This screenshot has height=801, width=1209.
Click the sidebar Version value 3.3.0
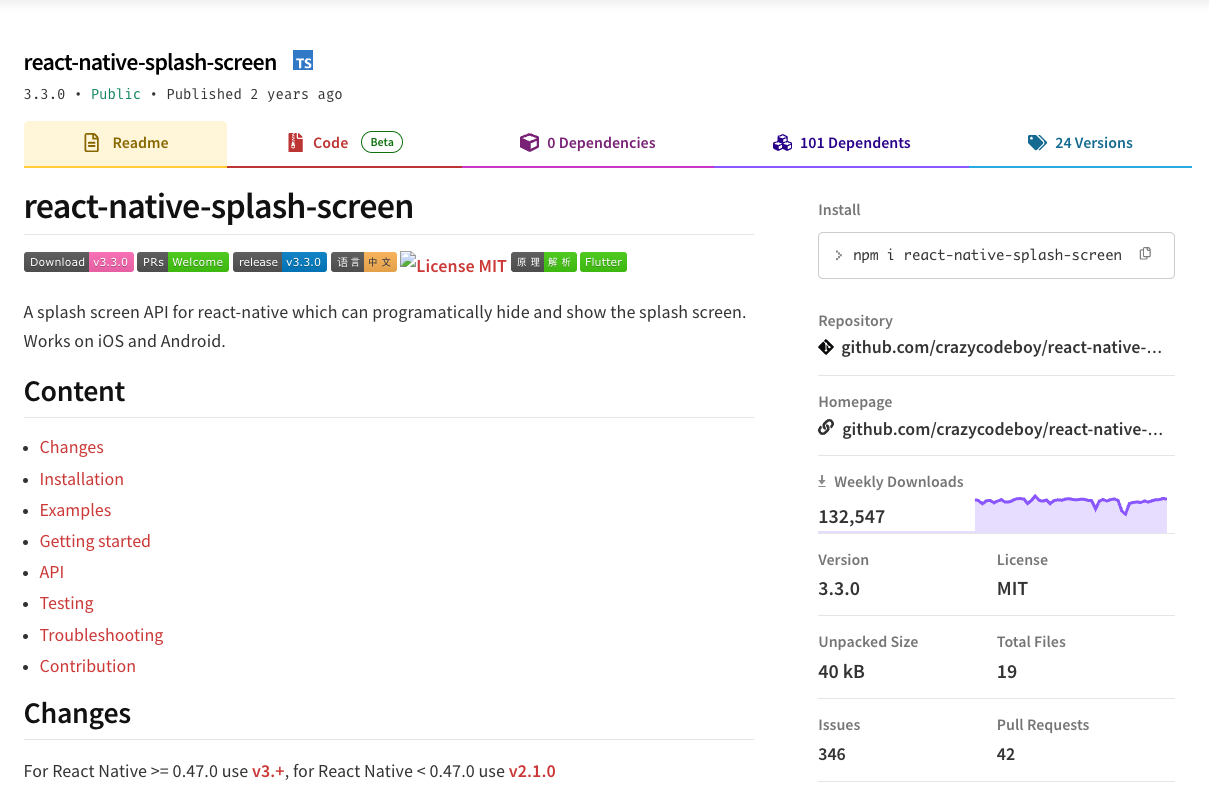pos(839,588)
